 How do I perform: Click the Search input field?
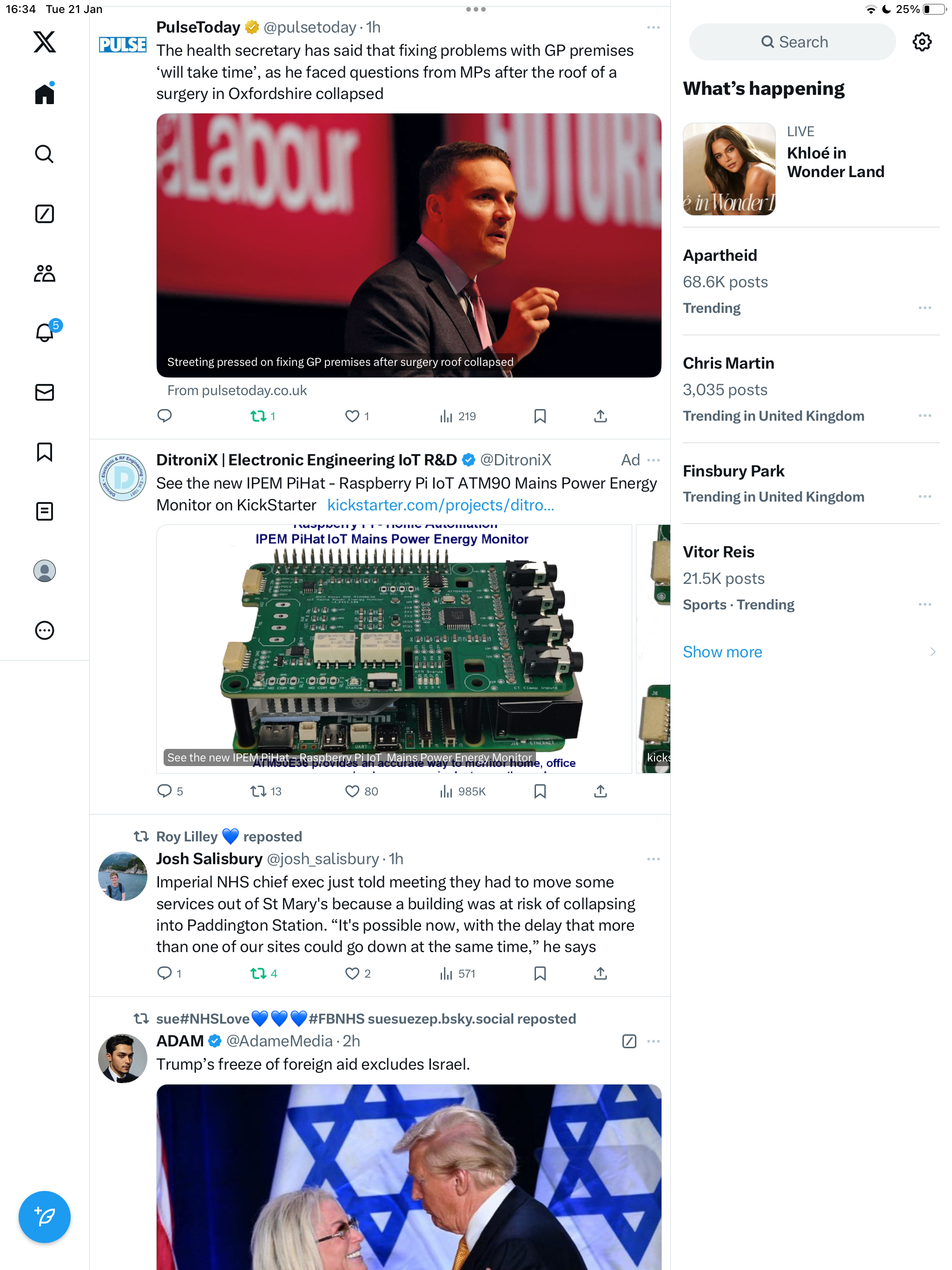pyautogui.click(x=793, y=42)
